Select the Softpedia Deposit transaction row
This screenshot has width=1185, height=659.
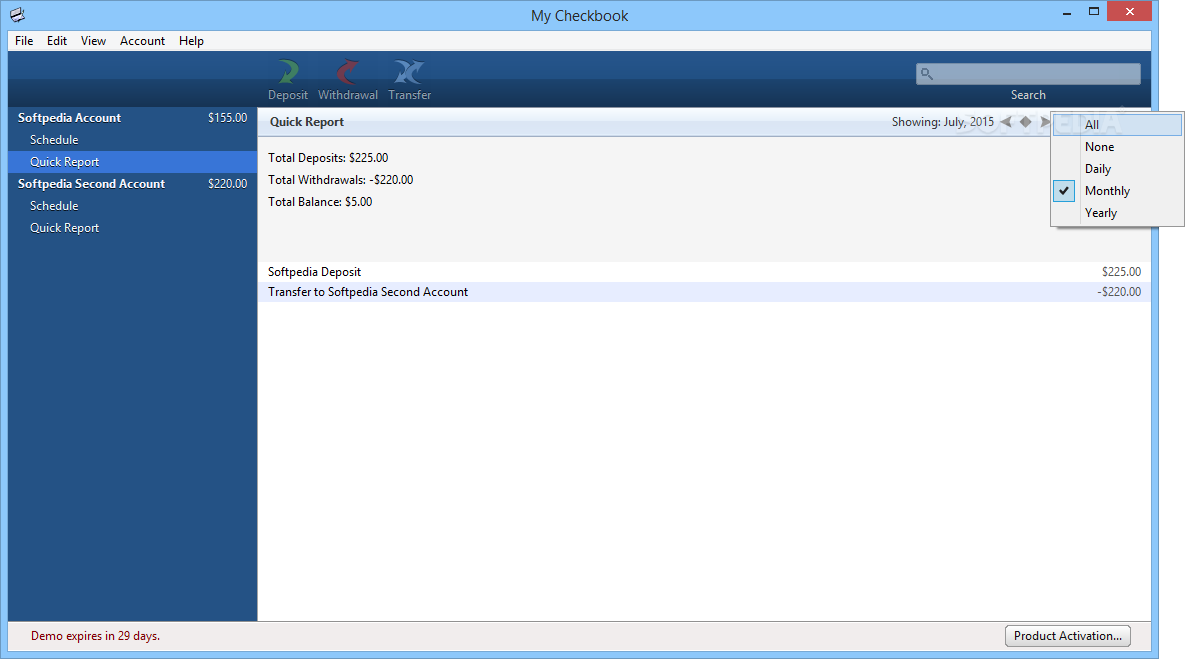point(704,272)
